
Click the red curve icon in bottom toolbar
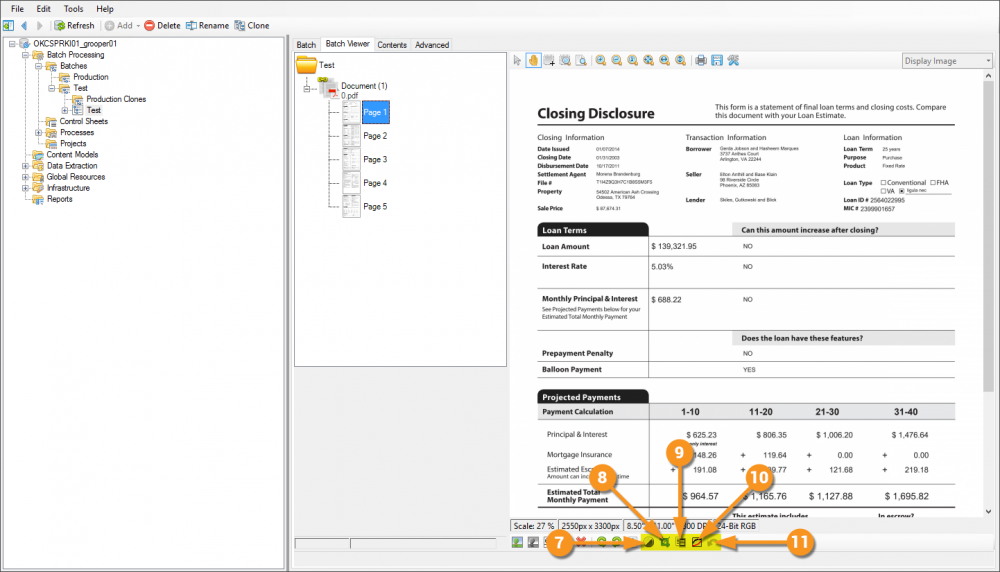pos(697,542)
